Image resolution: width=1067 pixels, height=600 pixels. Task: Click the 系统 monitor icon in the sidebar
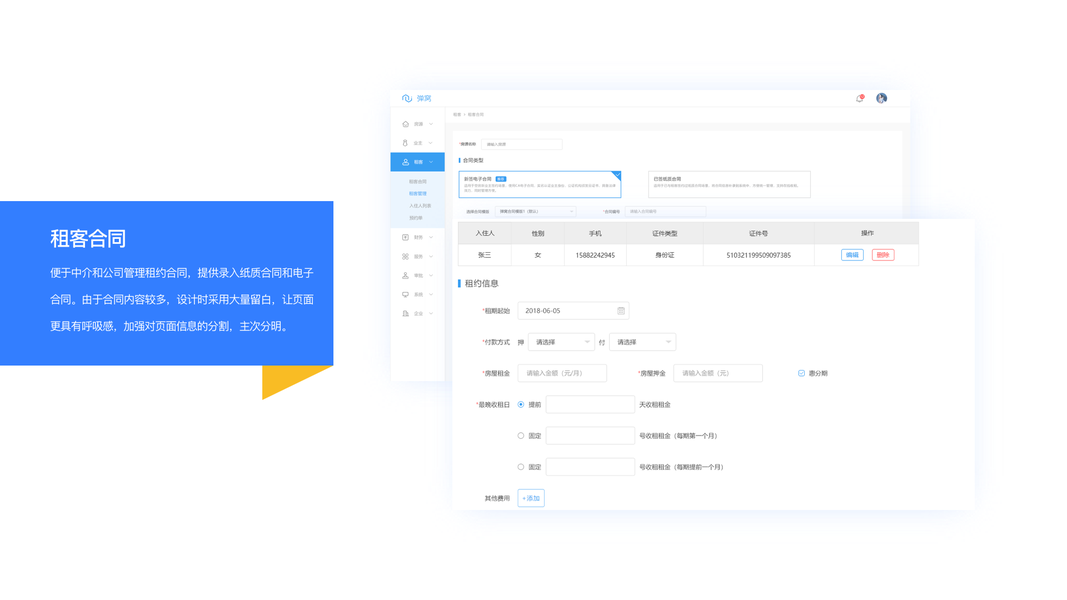point(406,295)
